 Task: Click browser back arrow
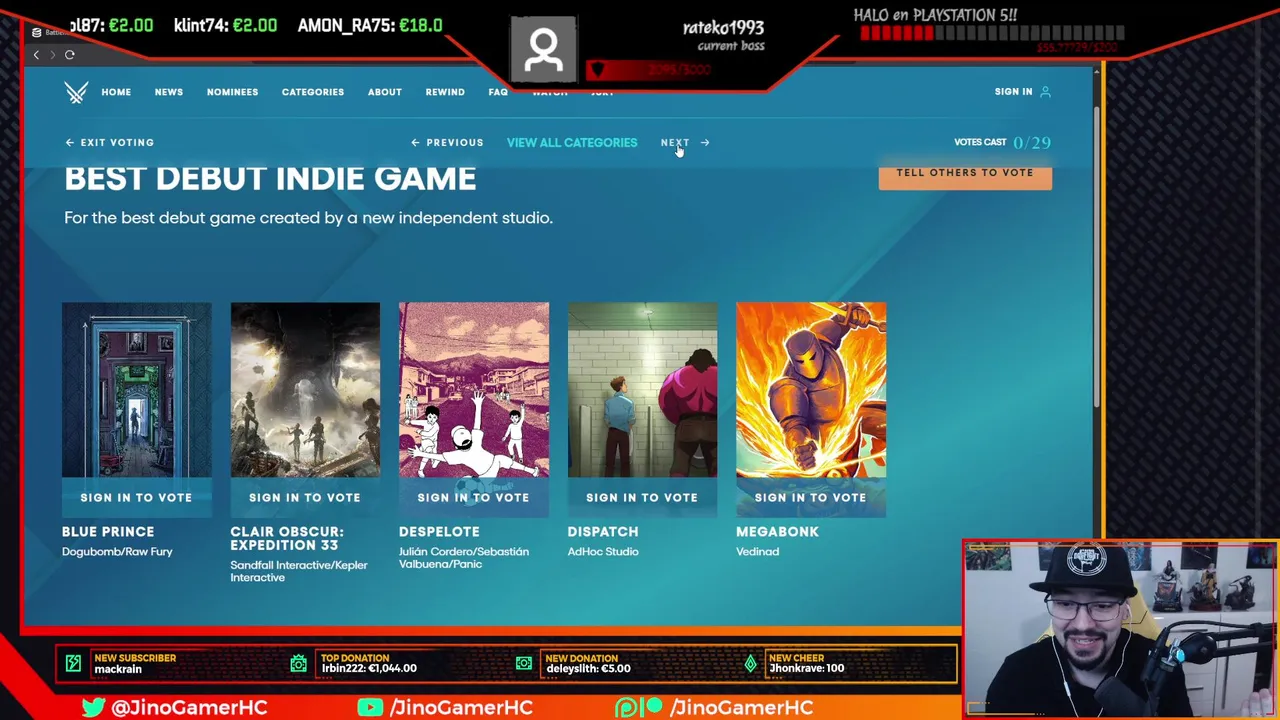click(x=36, y=55)
